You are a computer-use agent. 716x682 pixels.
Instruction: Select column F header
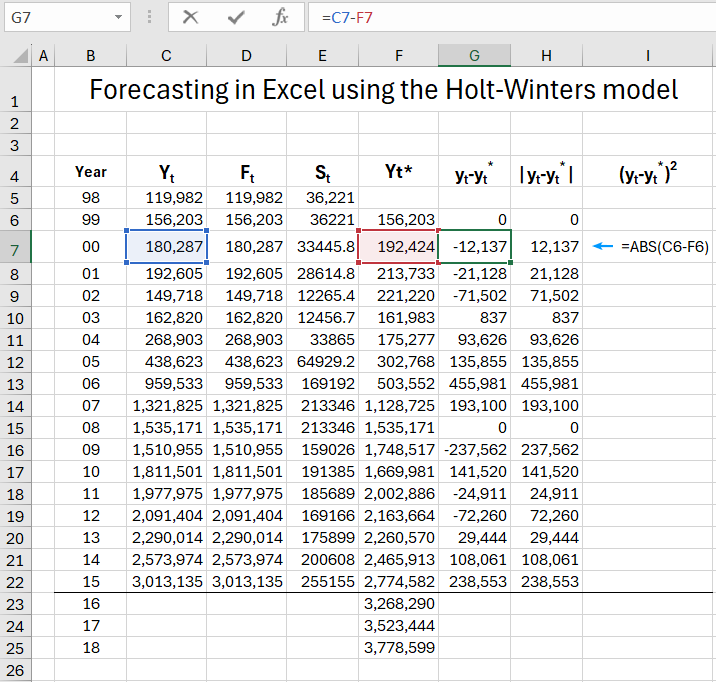(x=399, y=55)
